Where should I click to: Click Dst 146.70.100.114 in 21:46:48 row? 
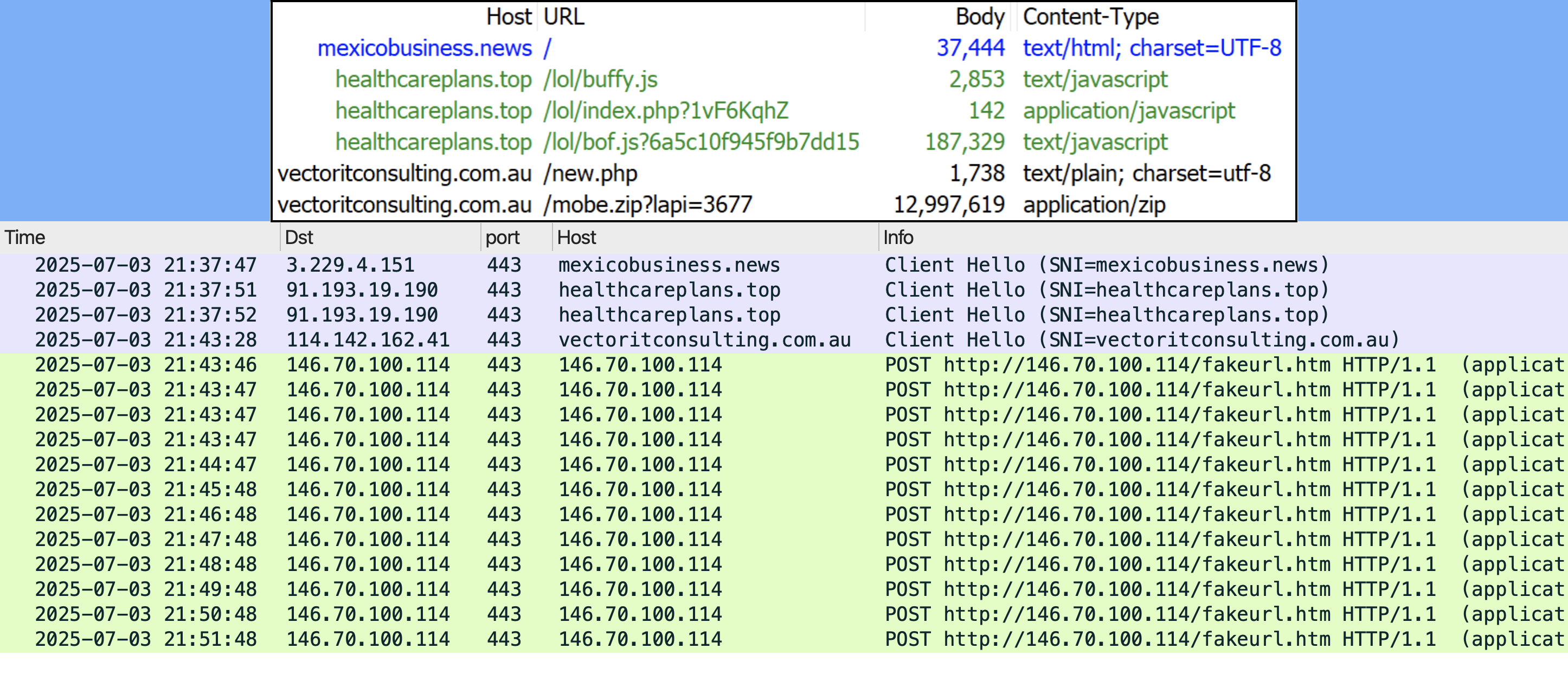(x=368, y=515)
